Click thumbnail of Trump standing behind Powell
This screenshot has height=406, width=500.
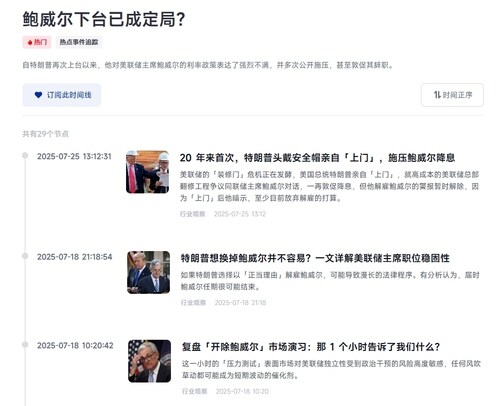pyautogui.click(x=148, y=272)
